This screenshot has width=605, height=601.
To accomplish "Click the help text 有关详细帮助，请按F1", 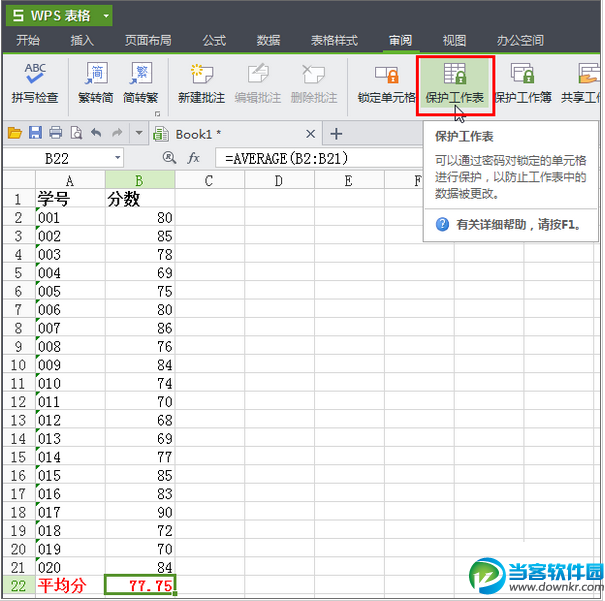I will pyautogui.click(x=519, y=224).
